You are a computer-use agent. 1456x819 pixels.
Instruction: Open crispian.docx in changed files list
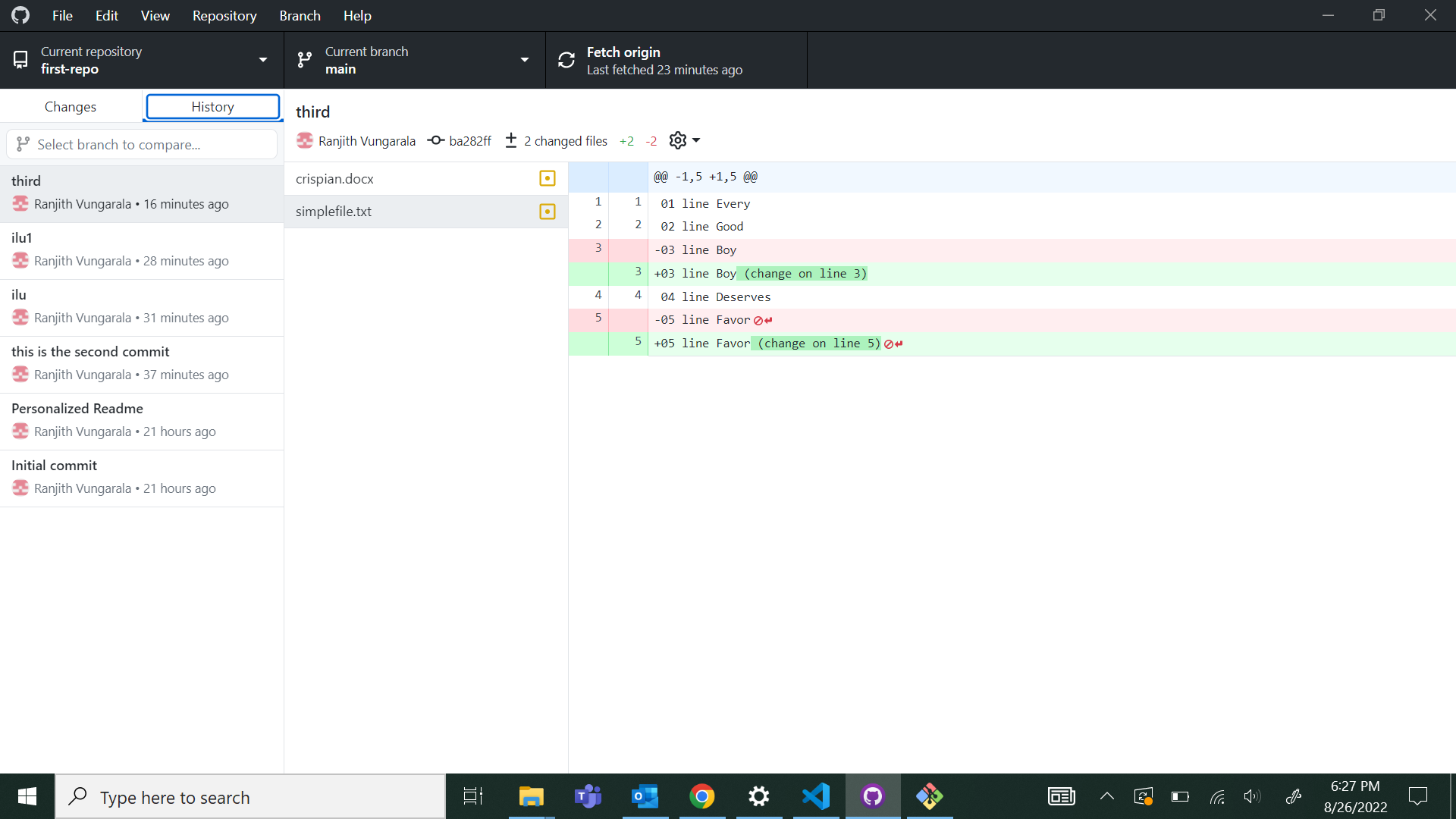[x=426, y=178]
